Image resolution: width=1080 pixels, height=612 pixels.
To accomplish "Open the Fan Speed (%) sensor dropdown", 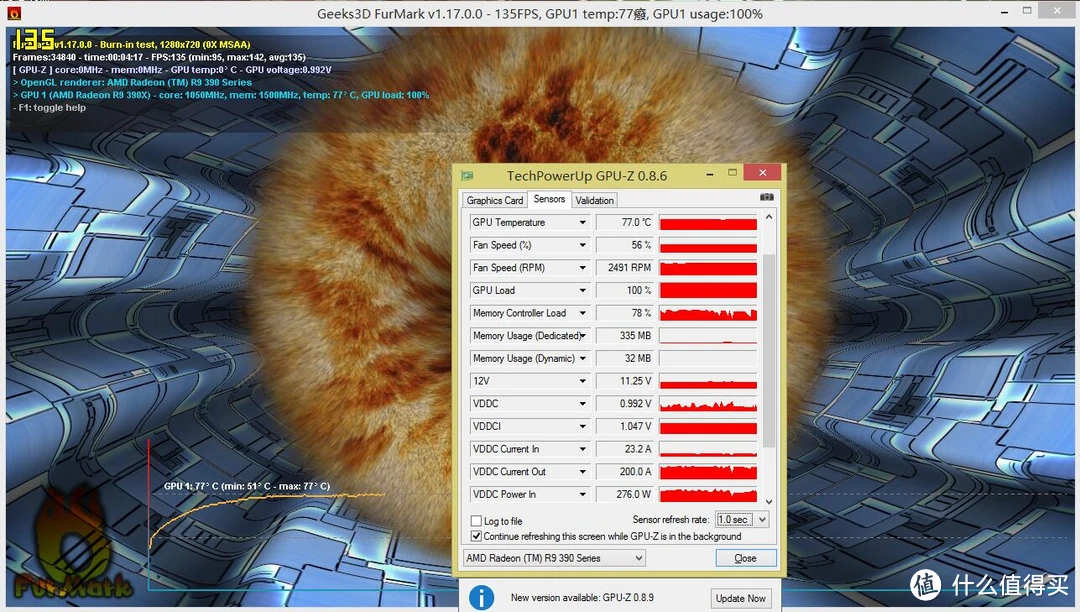I will 583,245.
